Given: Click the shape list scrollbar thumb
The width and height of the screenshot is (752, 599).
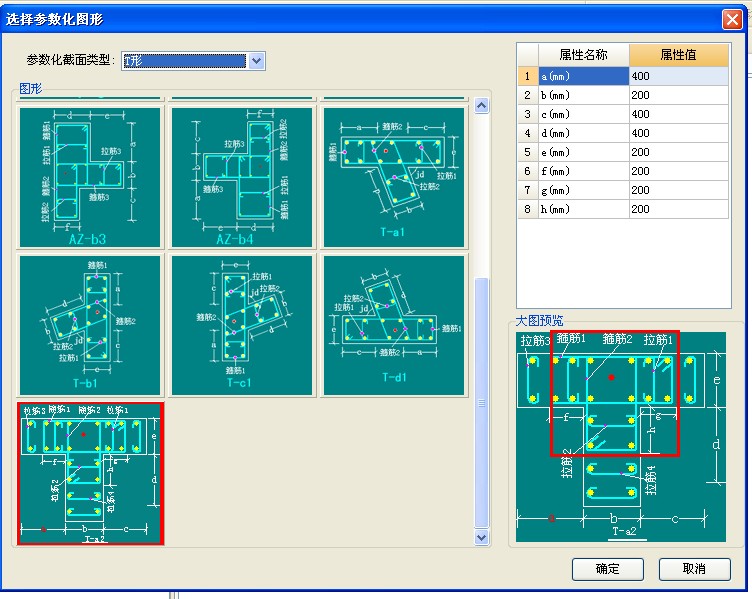Looking at the screenshot, I should click(x=482, y=403).
